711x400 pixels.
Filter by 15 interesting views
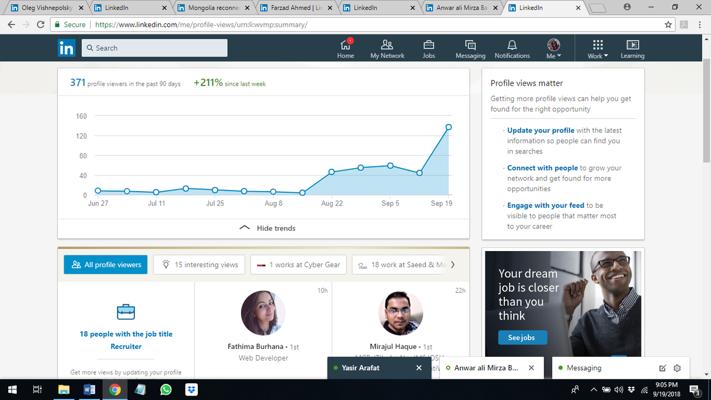pos(199,264)
